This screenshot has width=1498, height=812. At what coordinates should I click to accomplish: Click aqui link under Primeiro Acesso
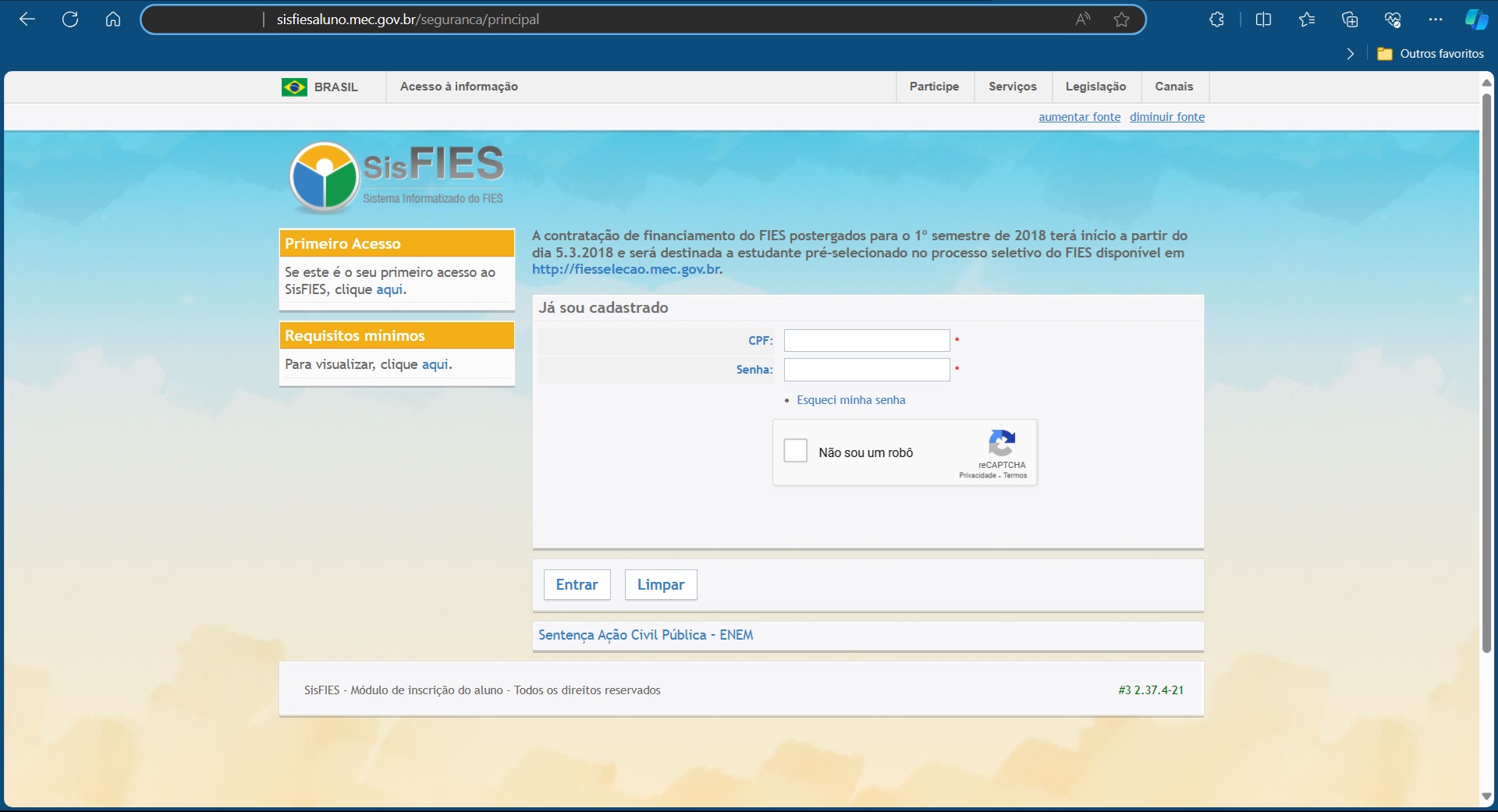389,289
